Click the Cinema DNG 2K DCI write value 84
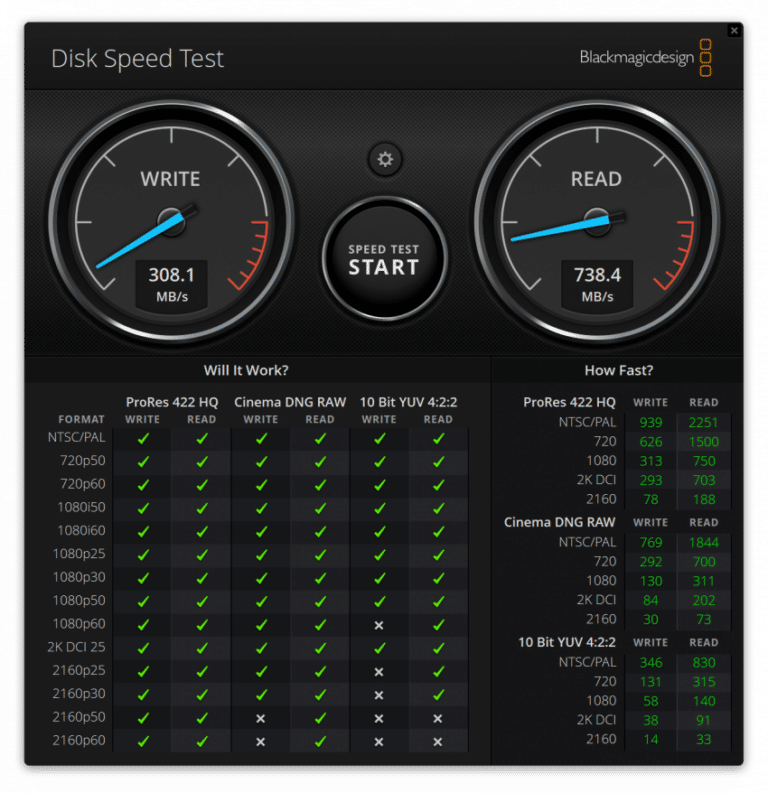This screenshot has width=768, height=793. pyautogui.click(x=651, y=600)
